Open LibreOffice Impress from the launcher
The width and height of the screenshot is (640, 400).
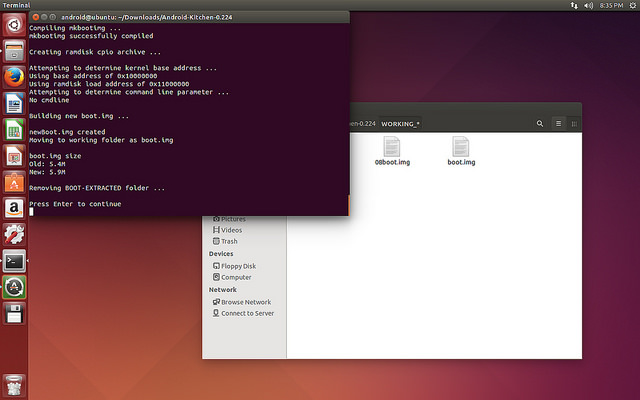(x=14, y=156)
